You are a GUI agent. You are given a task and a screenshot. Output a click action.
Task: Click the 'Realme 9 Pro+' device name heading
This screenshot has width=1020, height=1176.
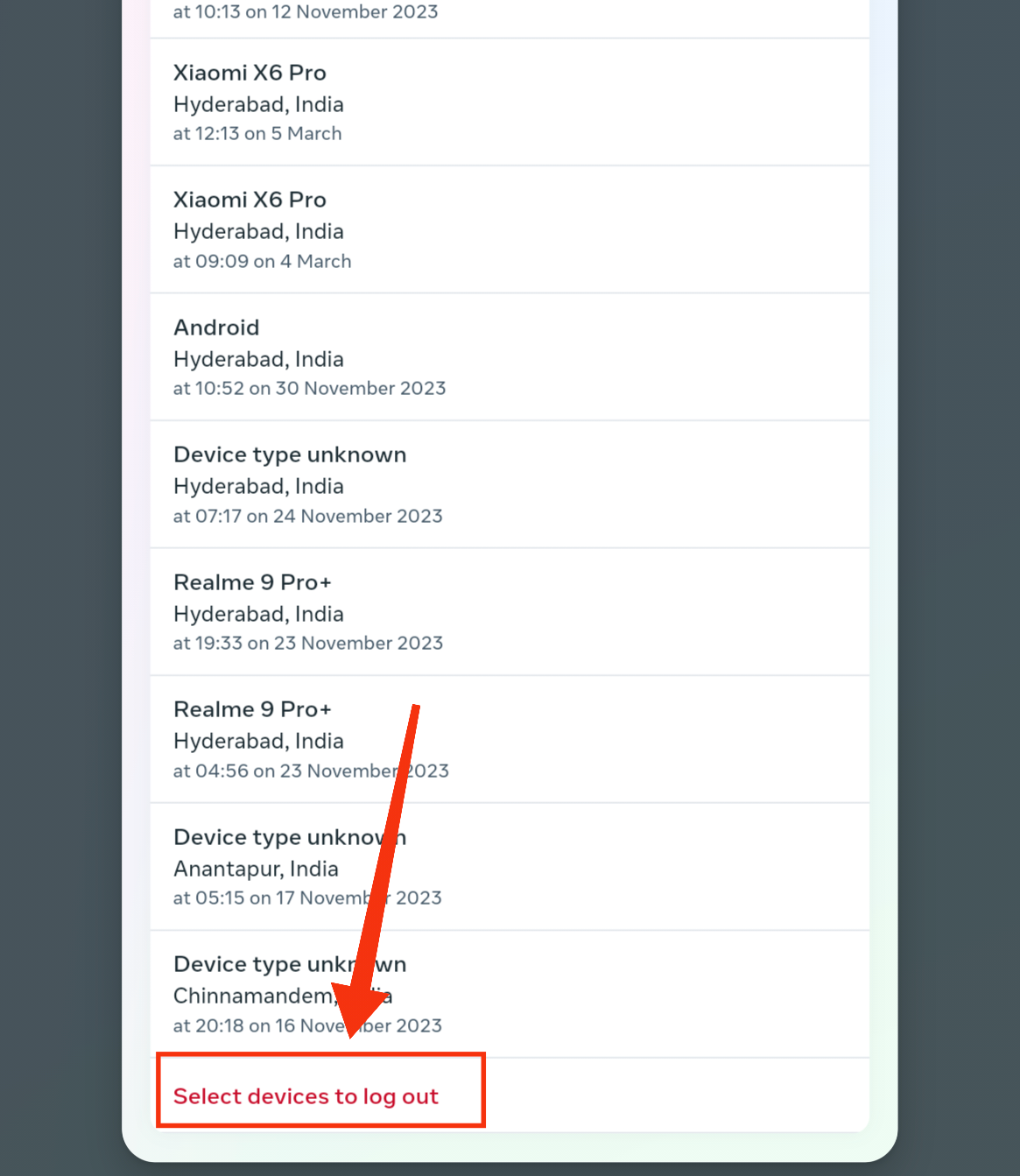[252, 581]
